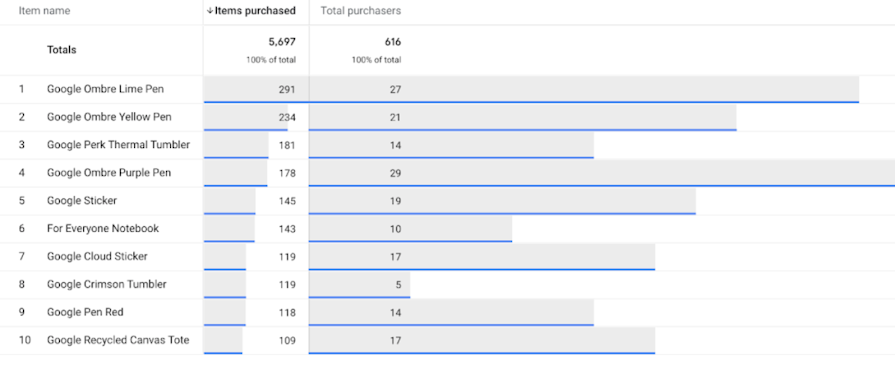Choose Google Recycled Canvas Tote item
This screenshot has width=895, height=370.
click(118, 340)
